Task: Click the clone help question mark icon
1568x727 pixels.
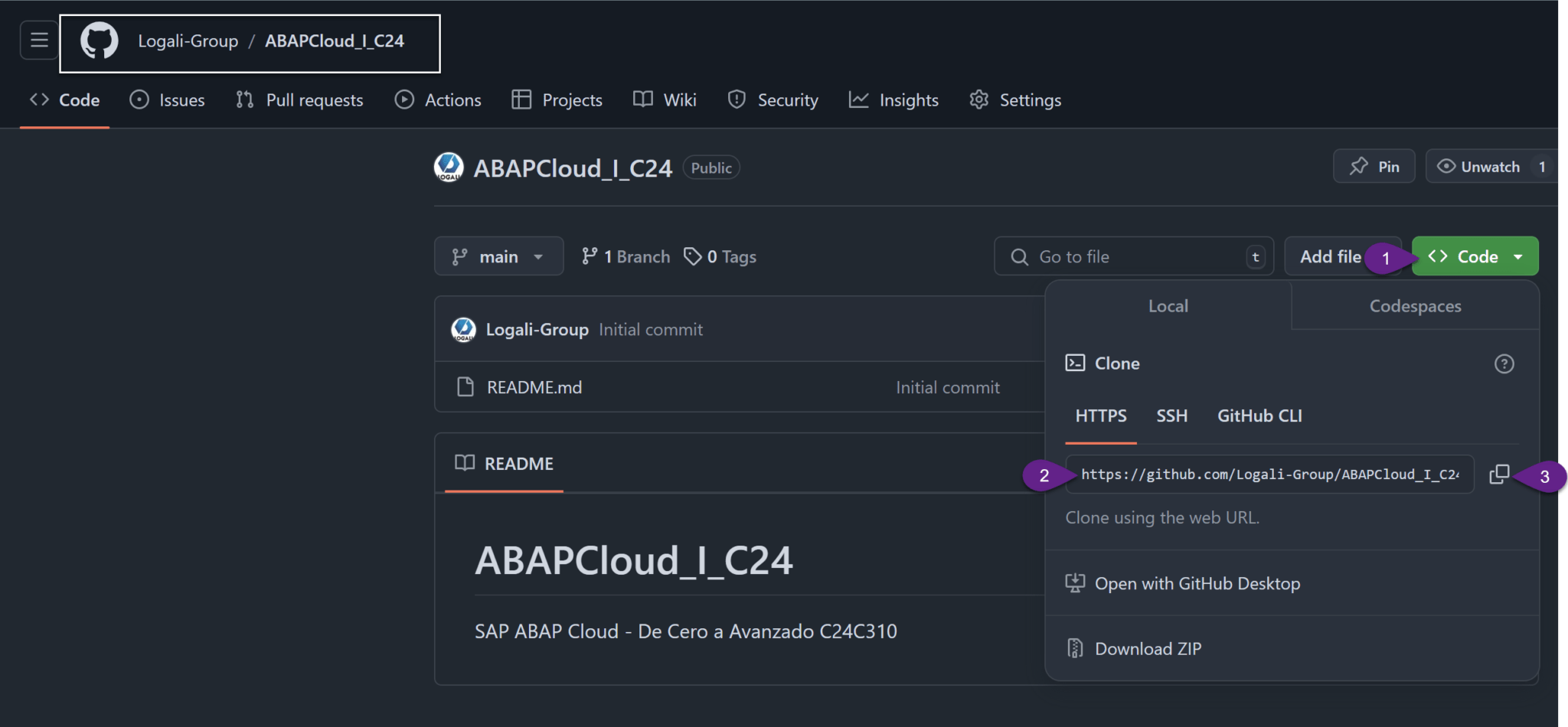Action: 1504,363
